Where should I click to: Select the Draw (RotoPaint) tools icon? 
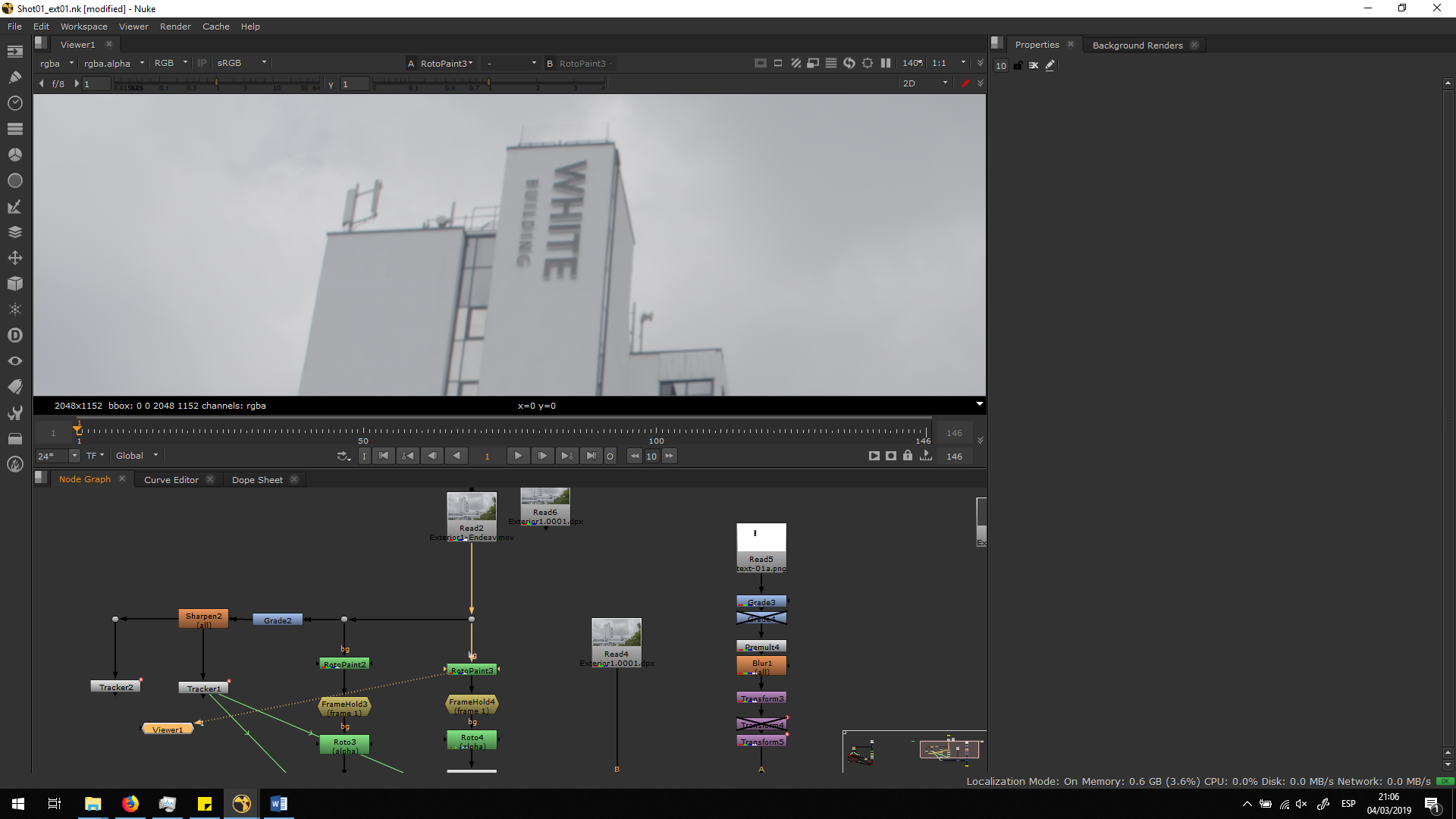[x=14, y=77]
